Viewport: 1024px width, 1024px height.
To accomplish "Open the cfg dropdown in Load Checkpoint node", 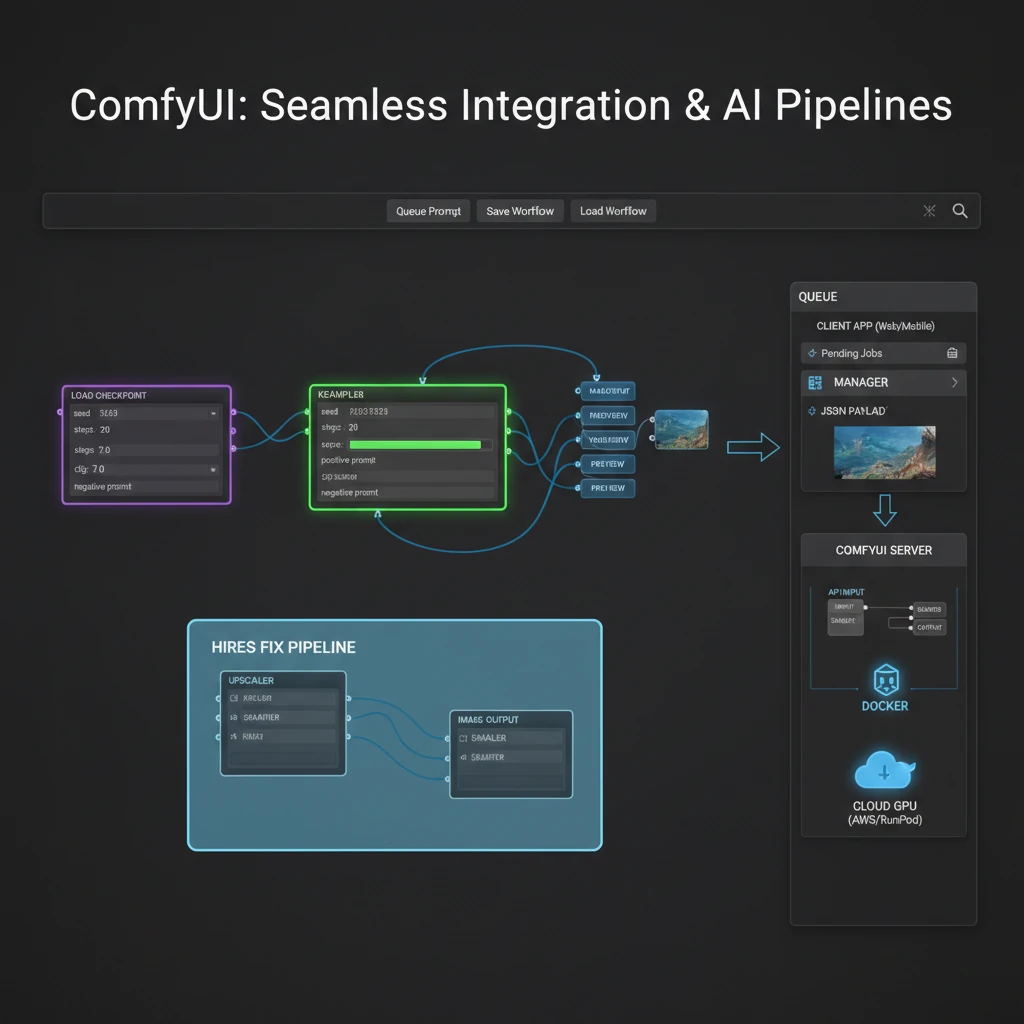I will tap(213, 470).
